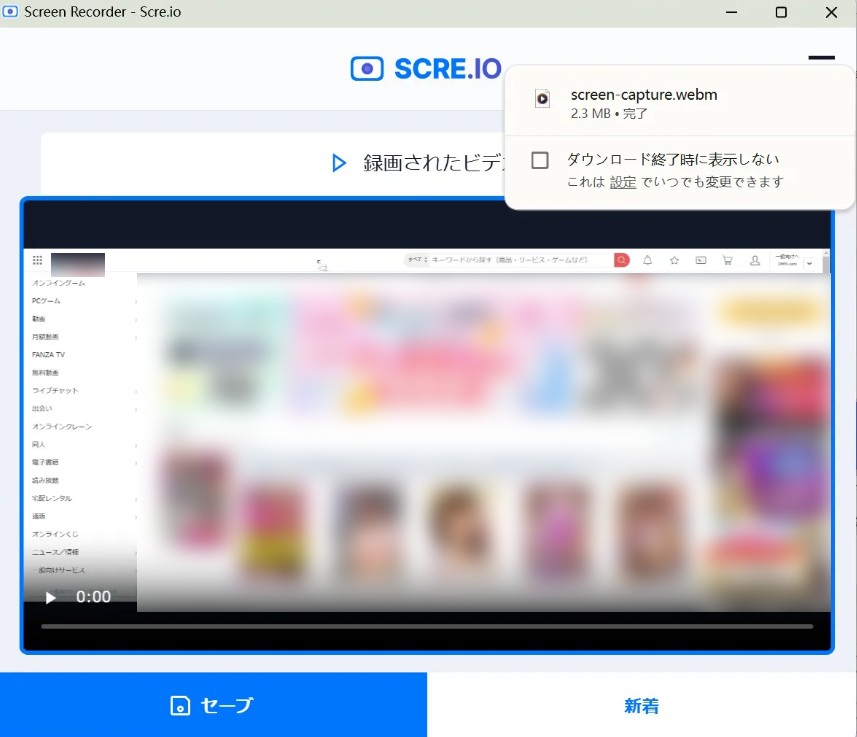857x737 pixels.
Task: Click the 新着 button
Action: click(641, 705)
